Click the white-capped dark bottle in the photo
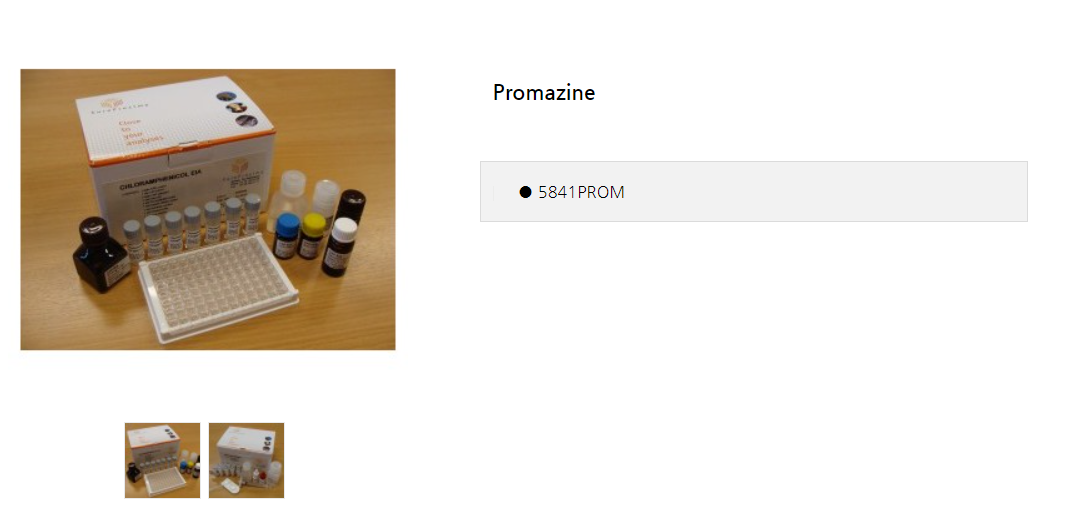Image resolution: width=1091 pixels, height=517 pixels. point(339,248)
